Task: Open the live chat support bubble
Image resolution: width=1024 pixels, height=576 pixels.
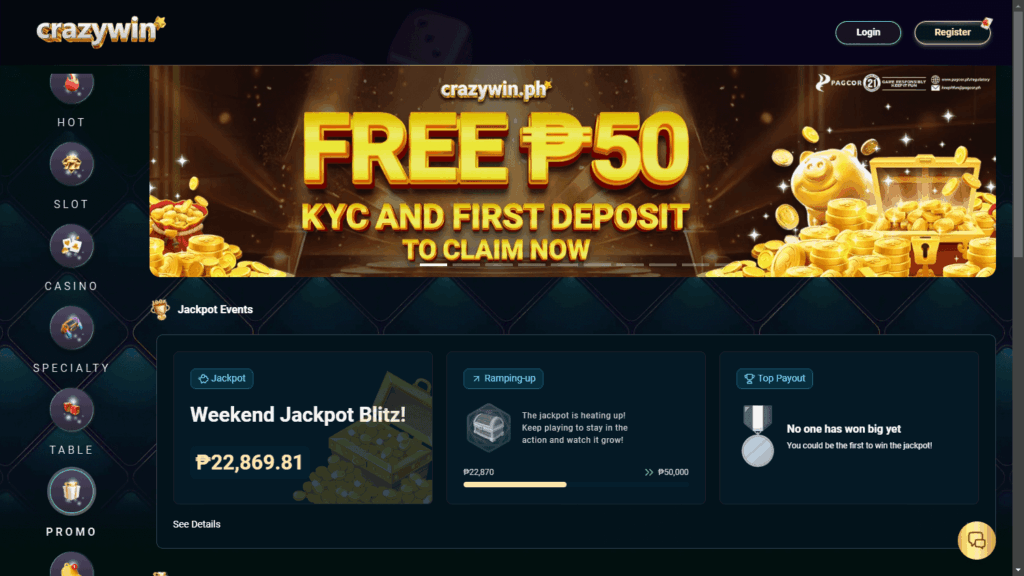Action: coord(976,540)
